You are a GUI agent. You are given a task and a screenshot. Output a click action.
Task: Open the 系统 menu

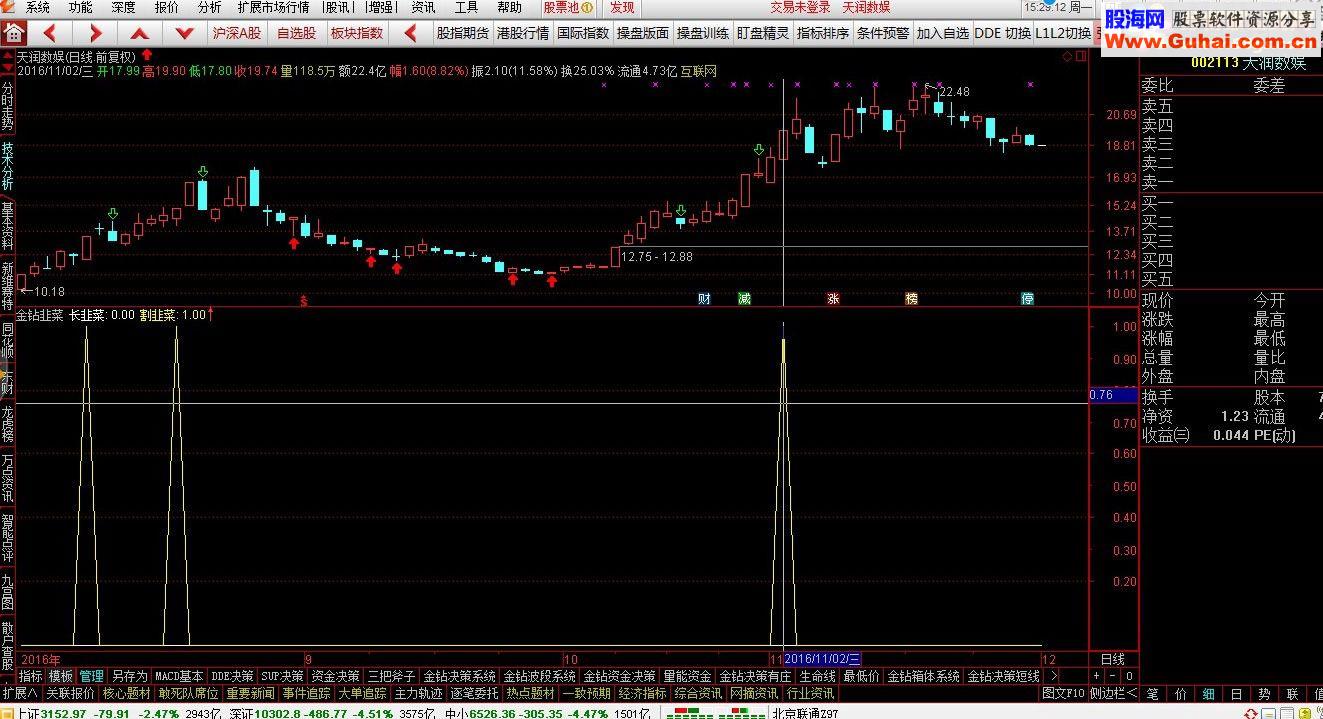[38, 7]
